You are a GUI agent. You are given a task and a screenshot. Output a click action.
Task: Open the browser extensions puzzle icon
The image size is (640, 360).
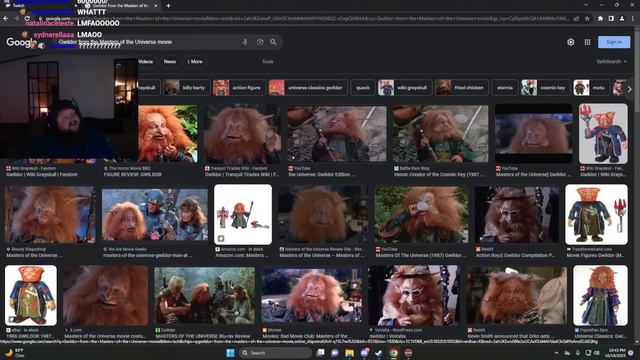click(x=600, y=18)
